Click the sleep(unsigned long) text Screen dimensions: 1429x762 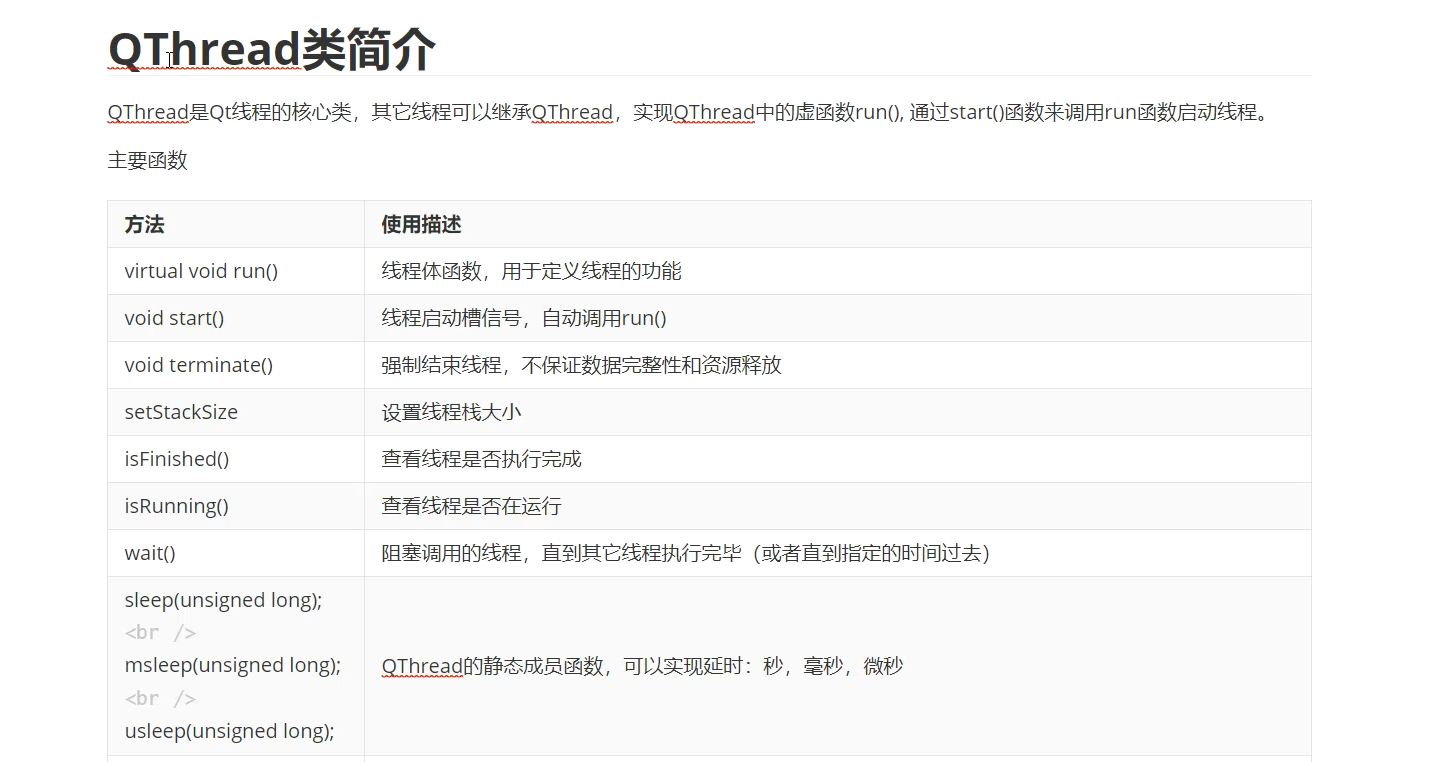(x=222, y=599)
